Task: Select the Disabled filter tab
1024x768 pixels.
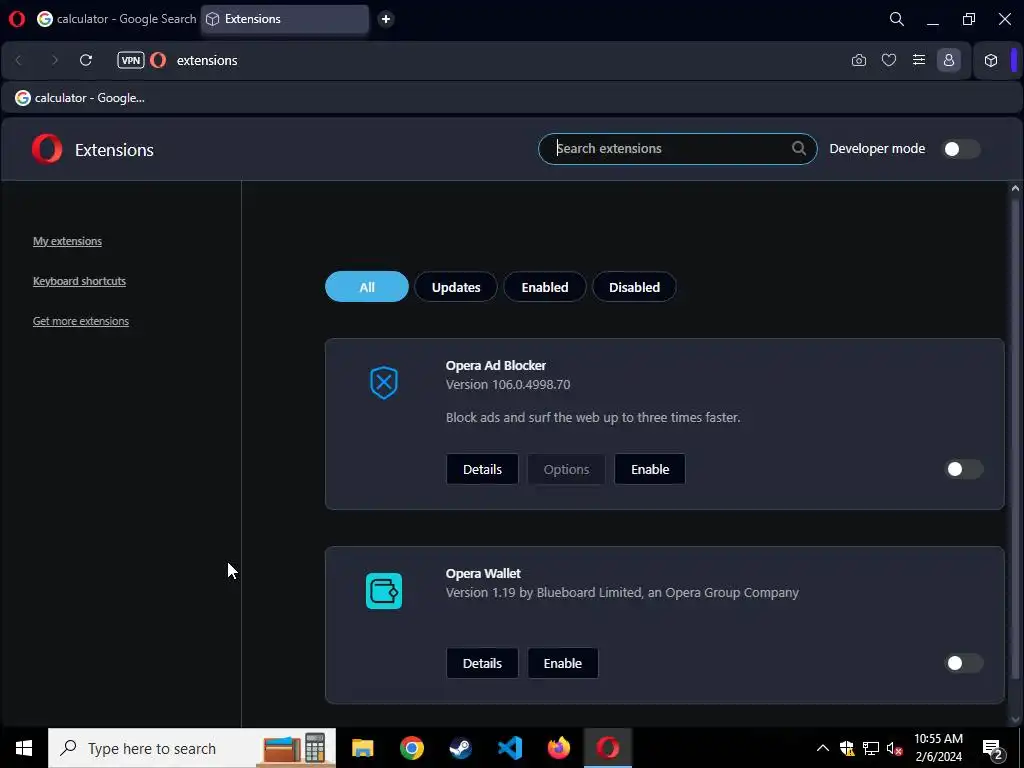Action: (634, 287)
